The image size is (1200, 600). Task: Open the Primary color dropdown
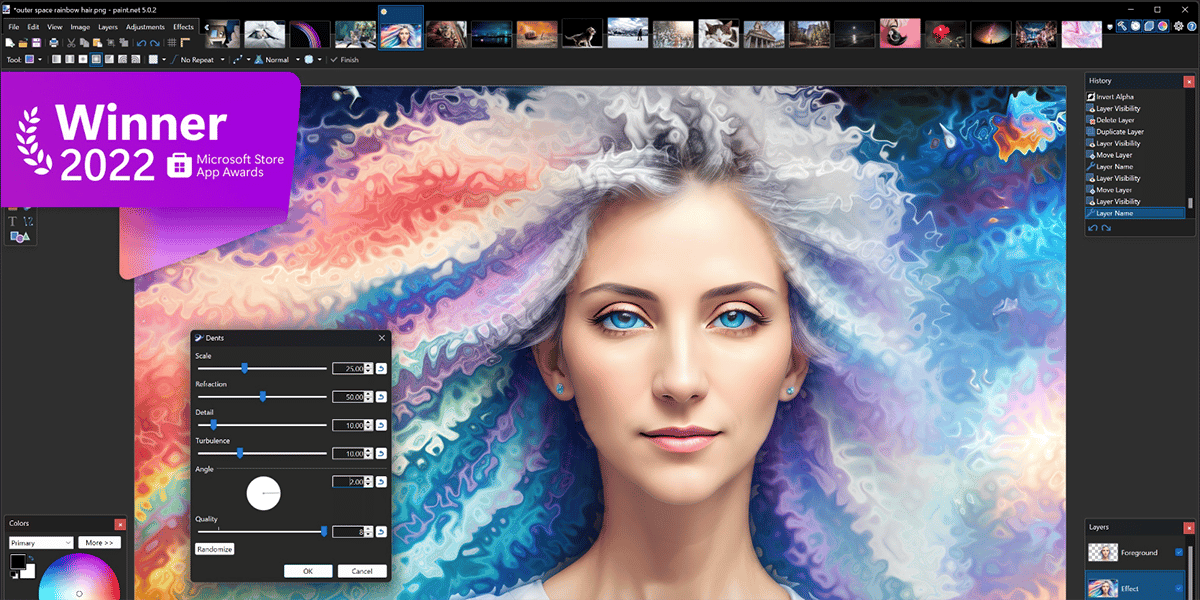point(41,542)
